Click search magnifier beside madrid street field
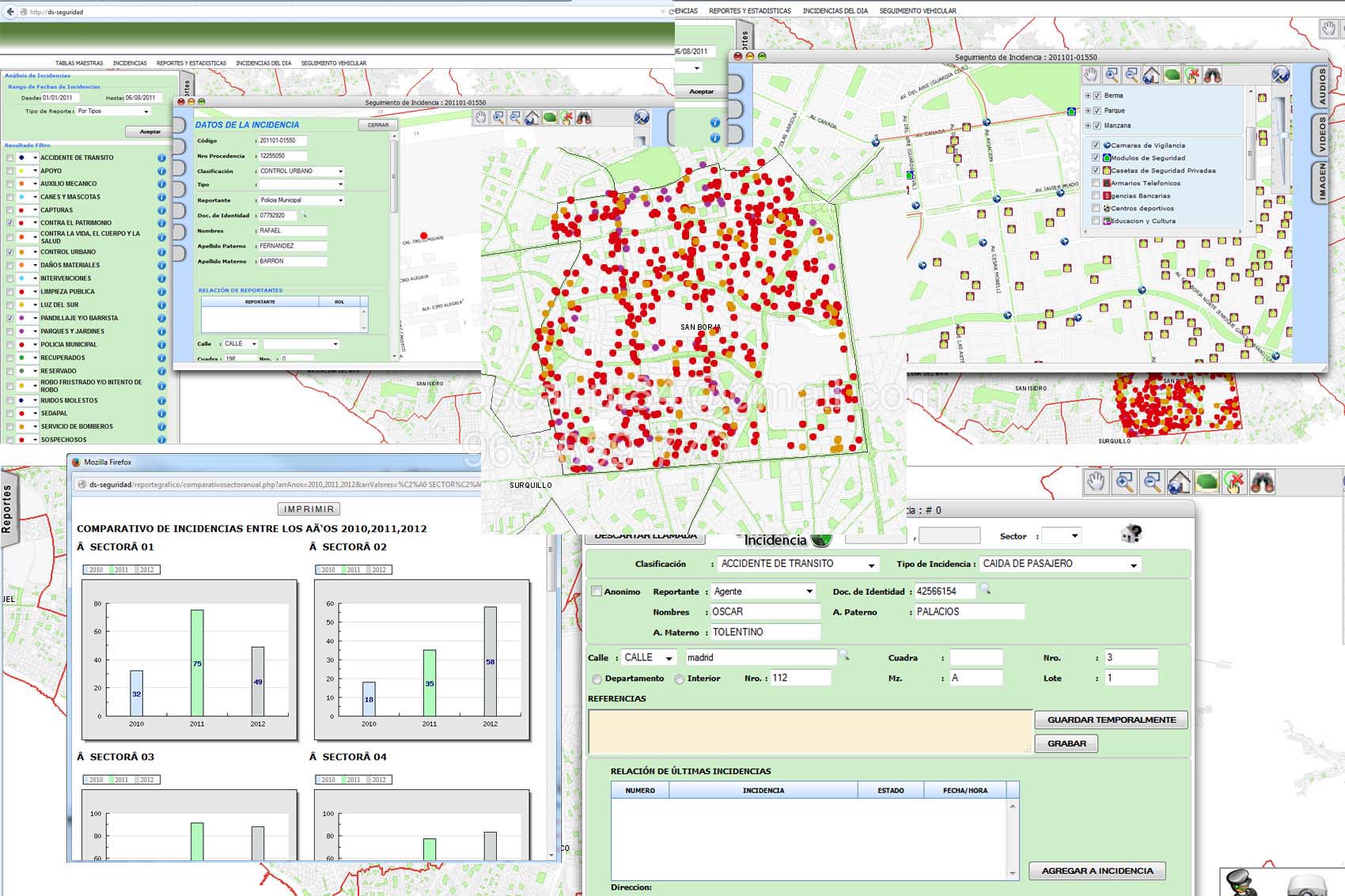The height and width of the screenshot is (896, 1345). pos(844,656)
